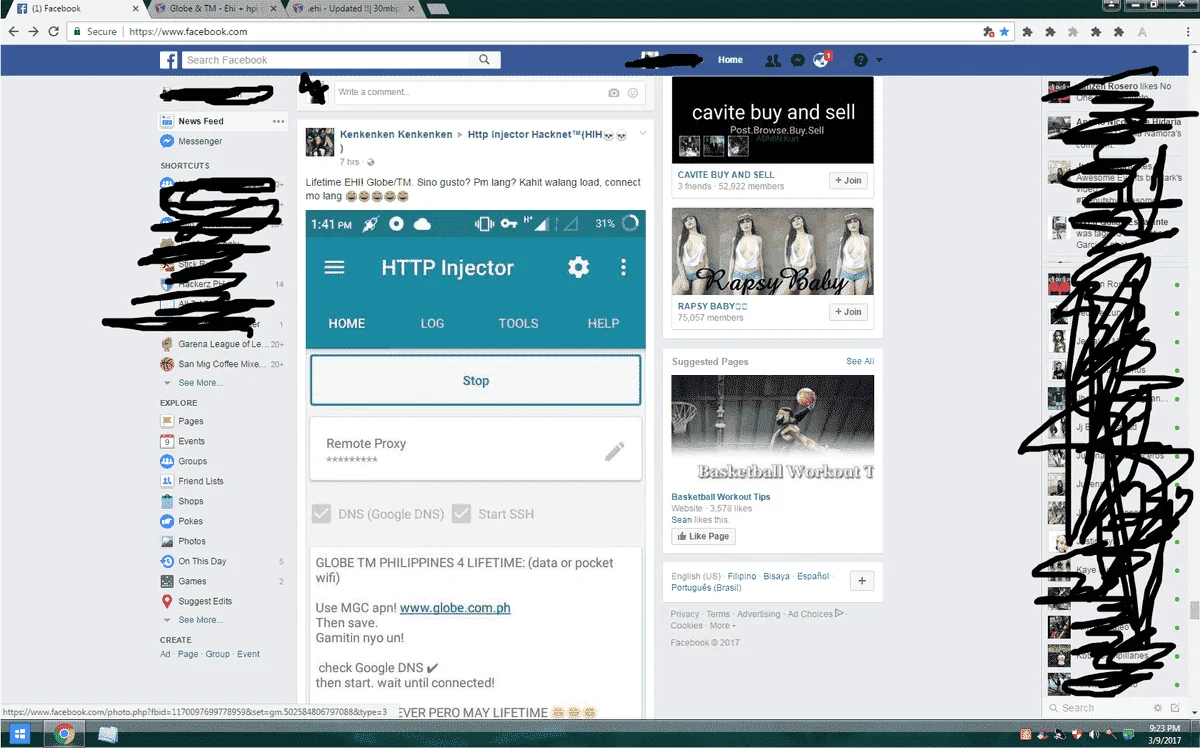Viewport: 1200px width, 750px height.
Task: Open News Feed in the left sidebar
Action: coord(201,121)
